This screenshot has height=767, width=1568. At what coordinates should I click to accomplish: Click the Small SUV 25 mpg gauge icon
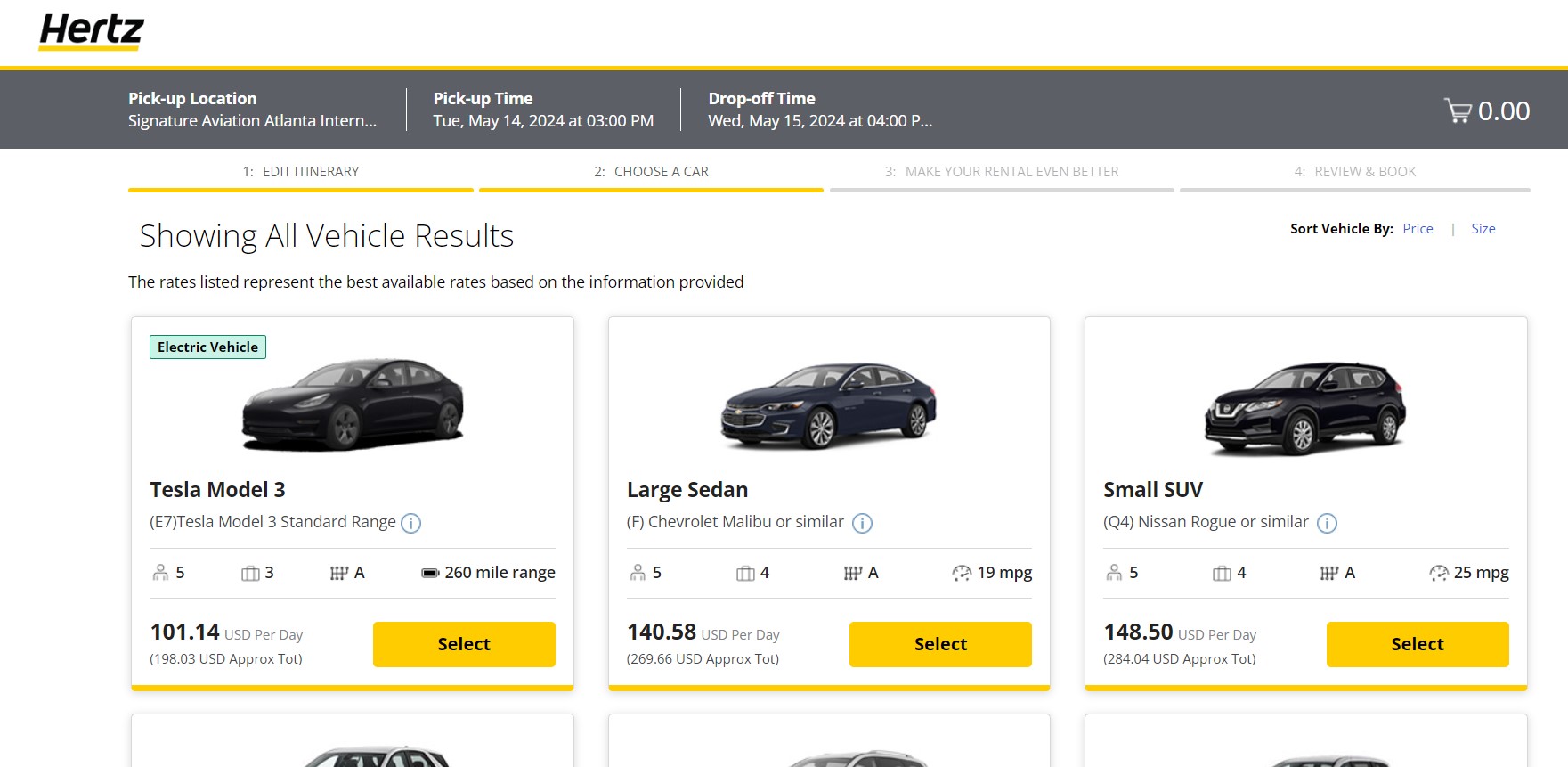[1438, 573]
